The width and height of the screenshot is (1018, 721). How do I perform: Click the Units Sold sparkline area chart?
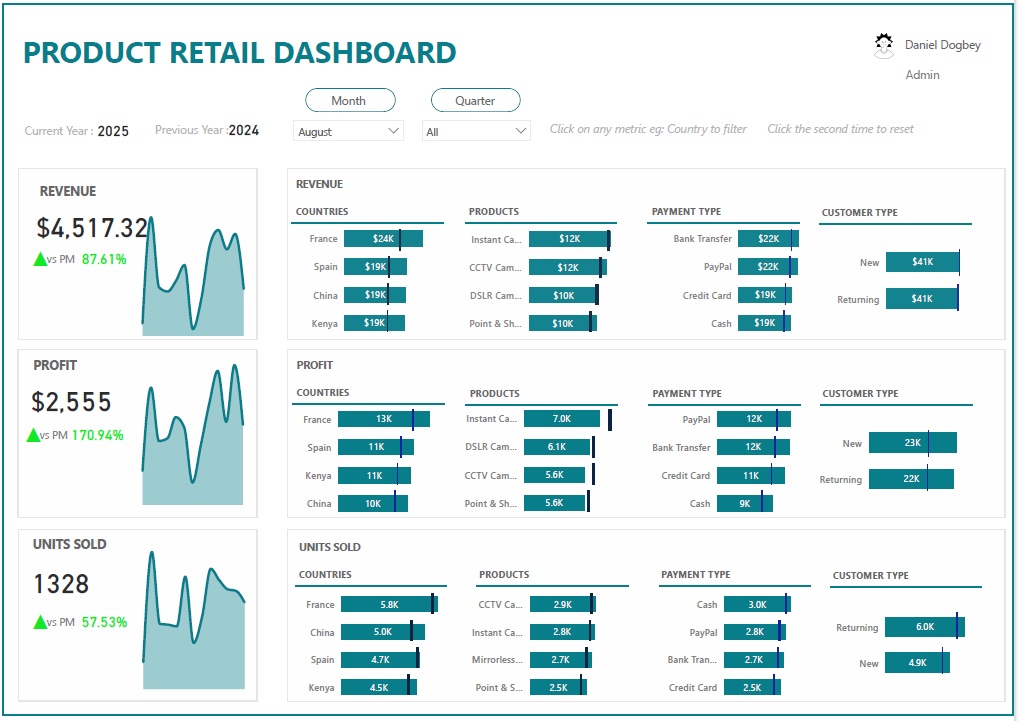193,620
